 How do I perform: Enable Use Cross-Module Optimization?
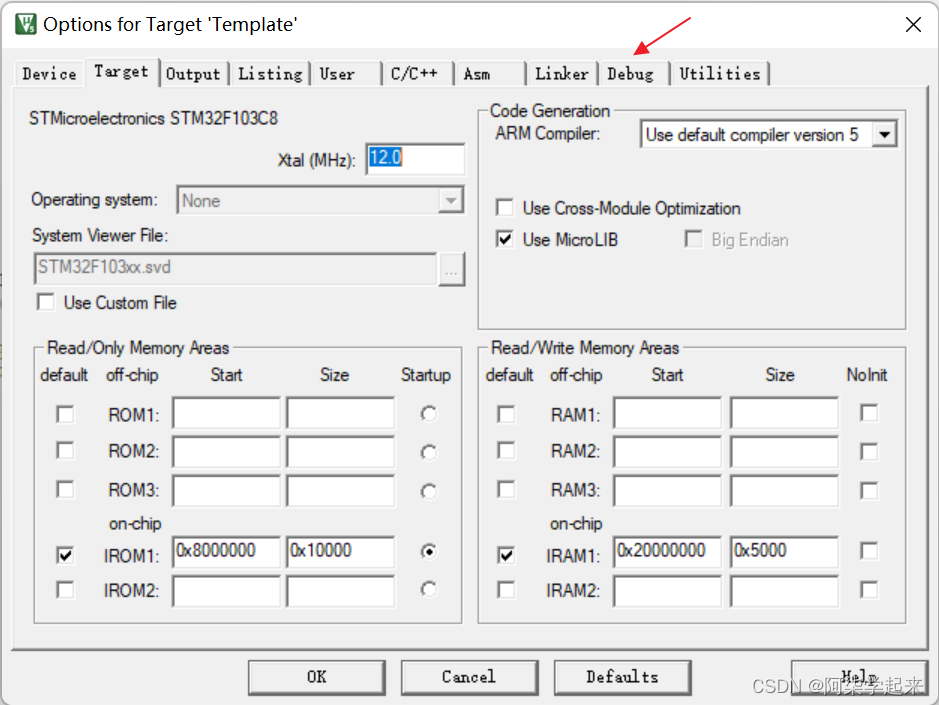coord(505,208)
